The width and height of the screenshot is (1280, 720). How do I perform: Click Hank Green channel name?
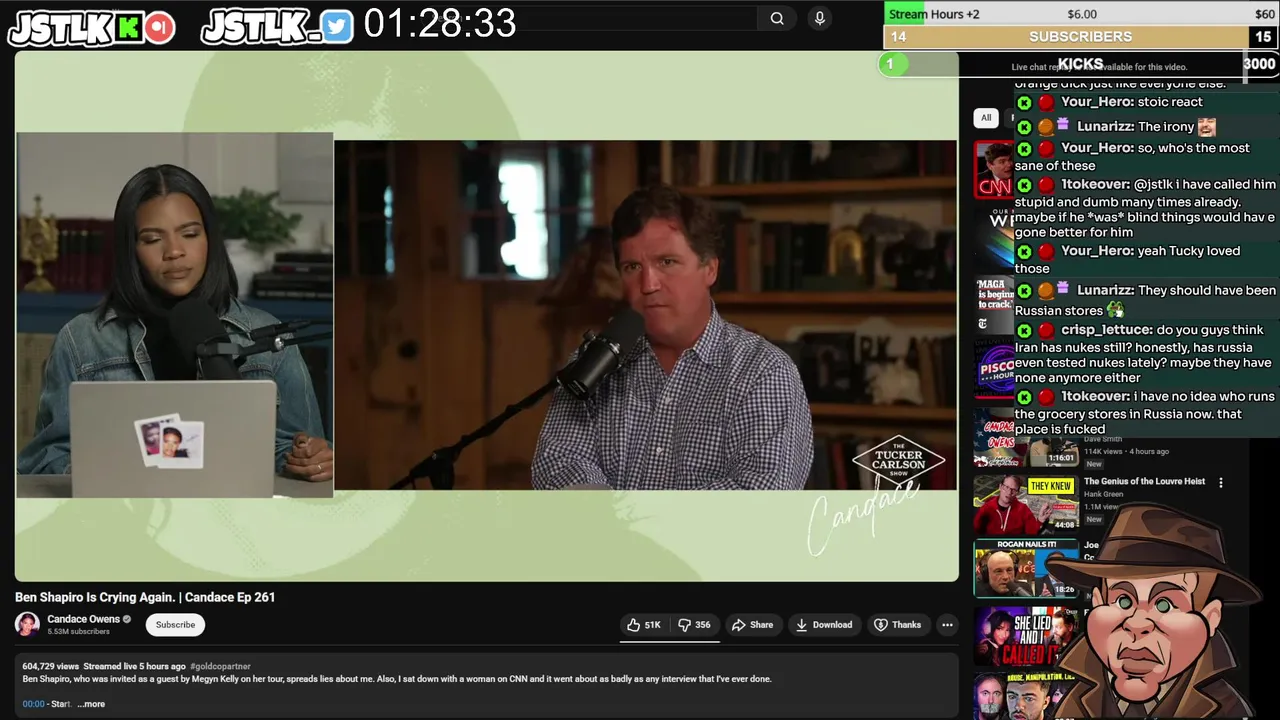[x=1106, y=495]
